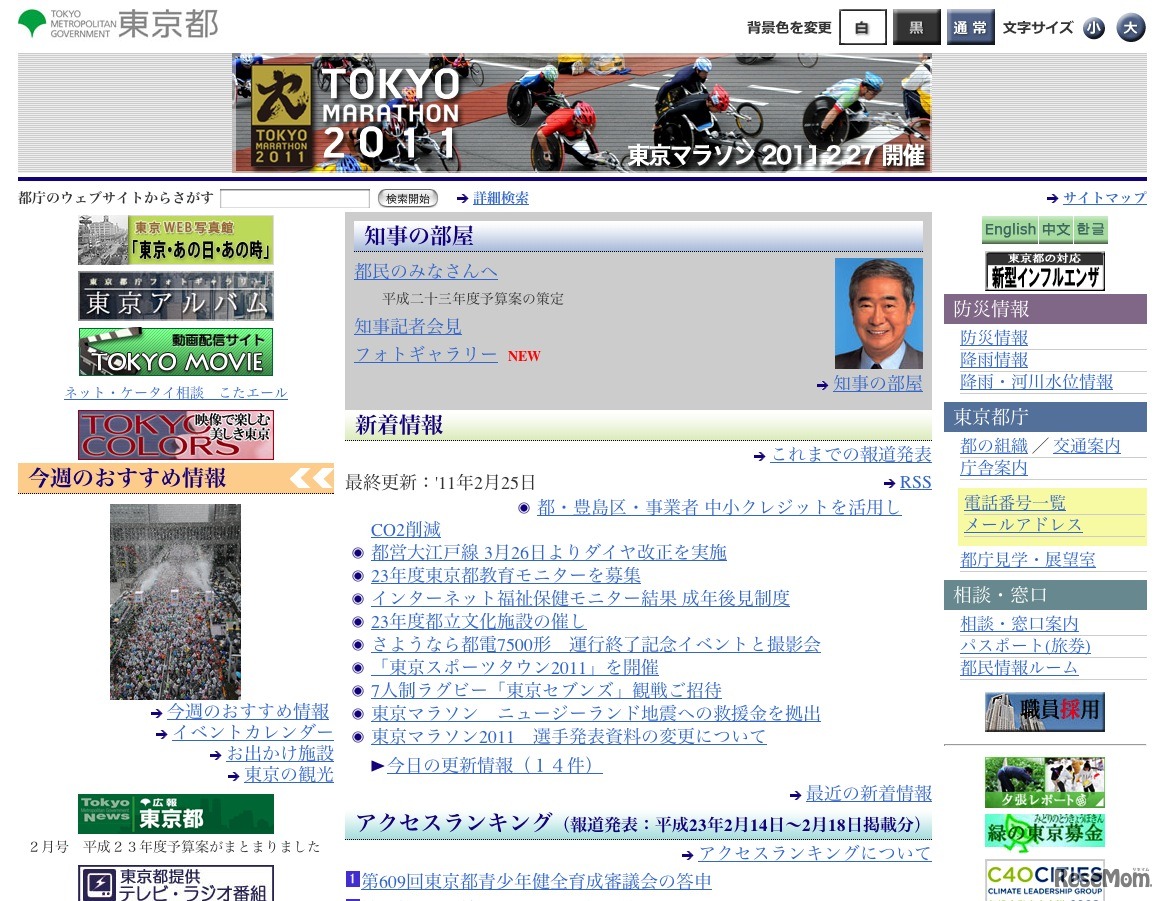Open インターネット福祉保健モニター結果 news item

[x=580, y=598]
